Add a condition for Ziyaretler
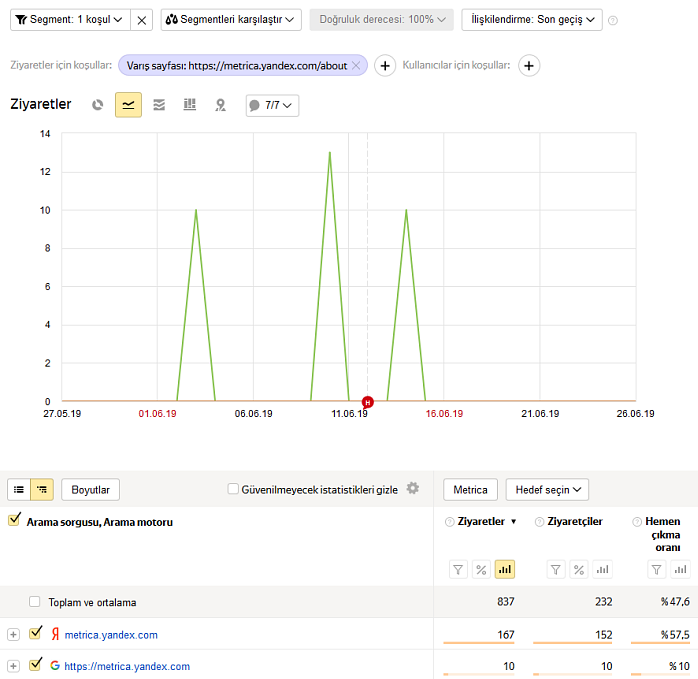Image resolution: width=698 pixels, height=679 pixels. [385, 66]
